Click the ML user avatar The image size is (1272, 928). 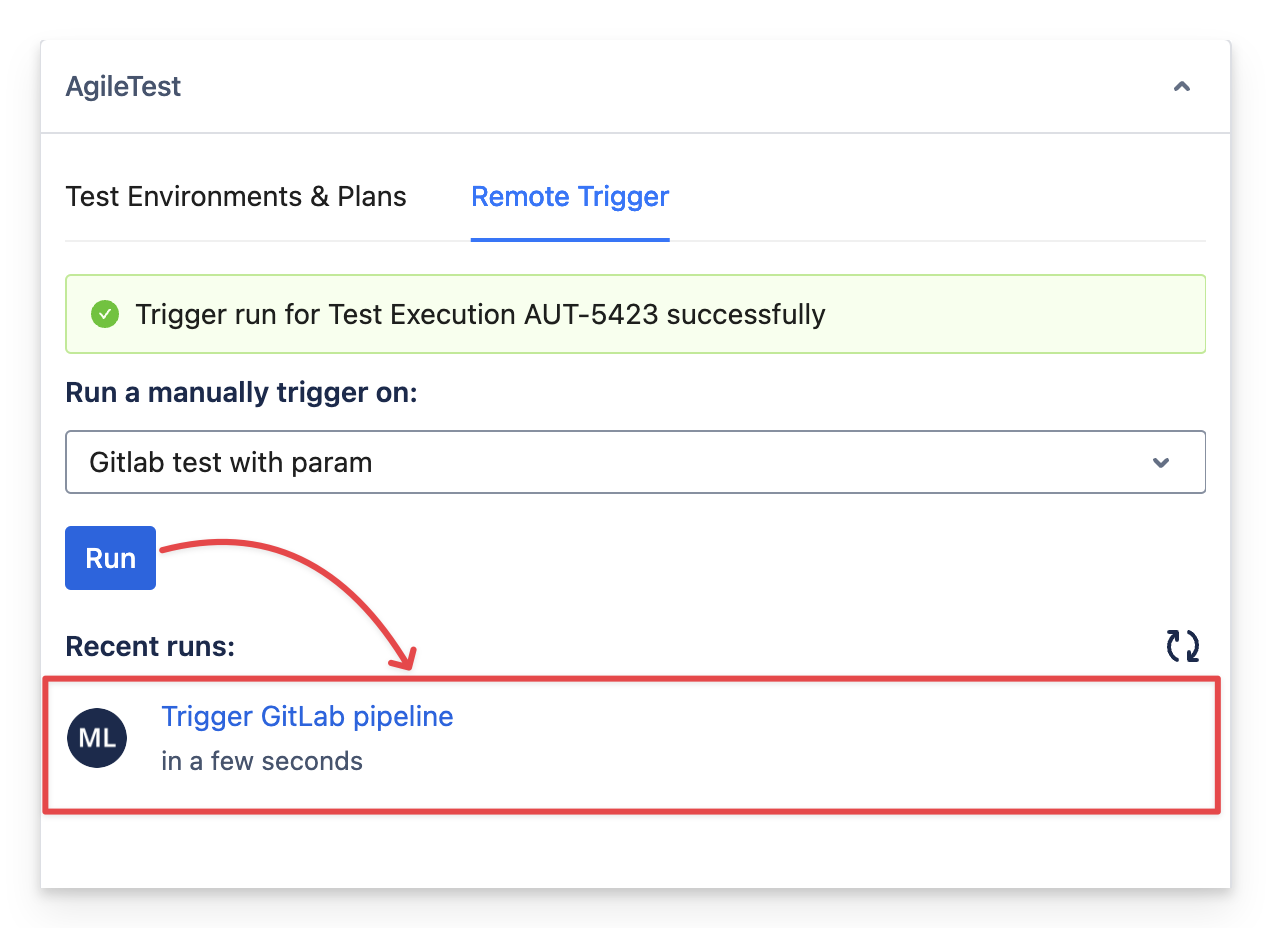tap(97, 739)
